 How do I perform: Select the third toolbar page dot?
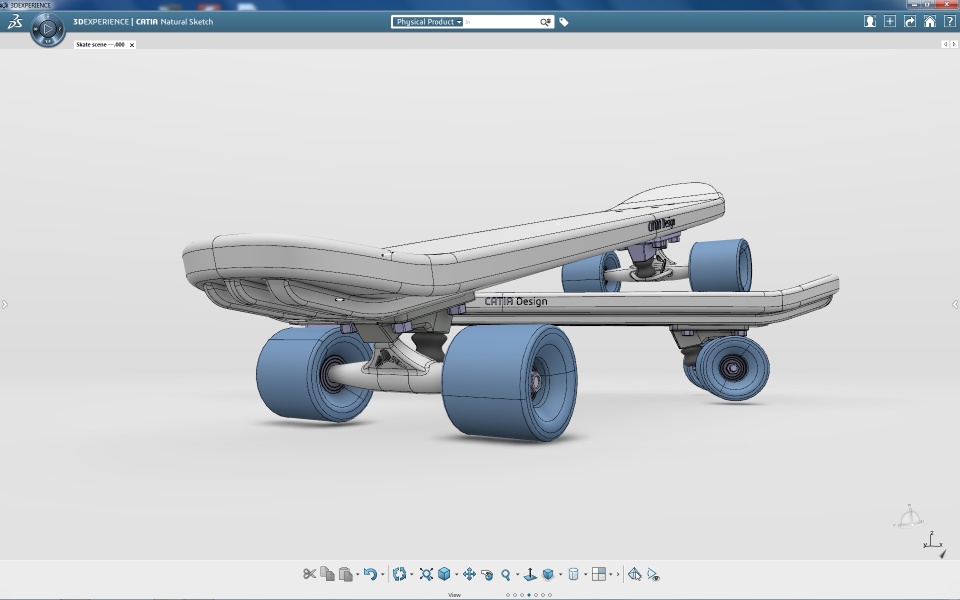point(522,594)
